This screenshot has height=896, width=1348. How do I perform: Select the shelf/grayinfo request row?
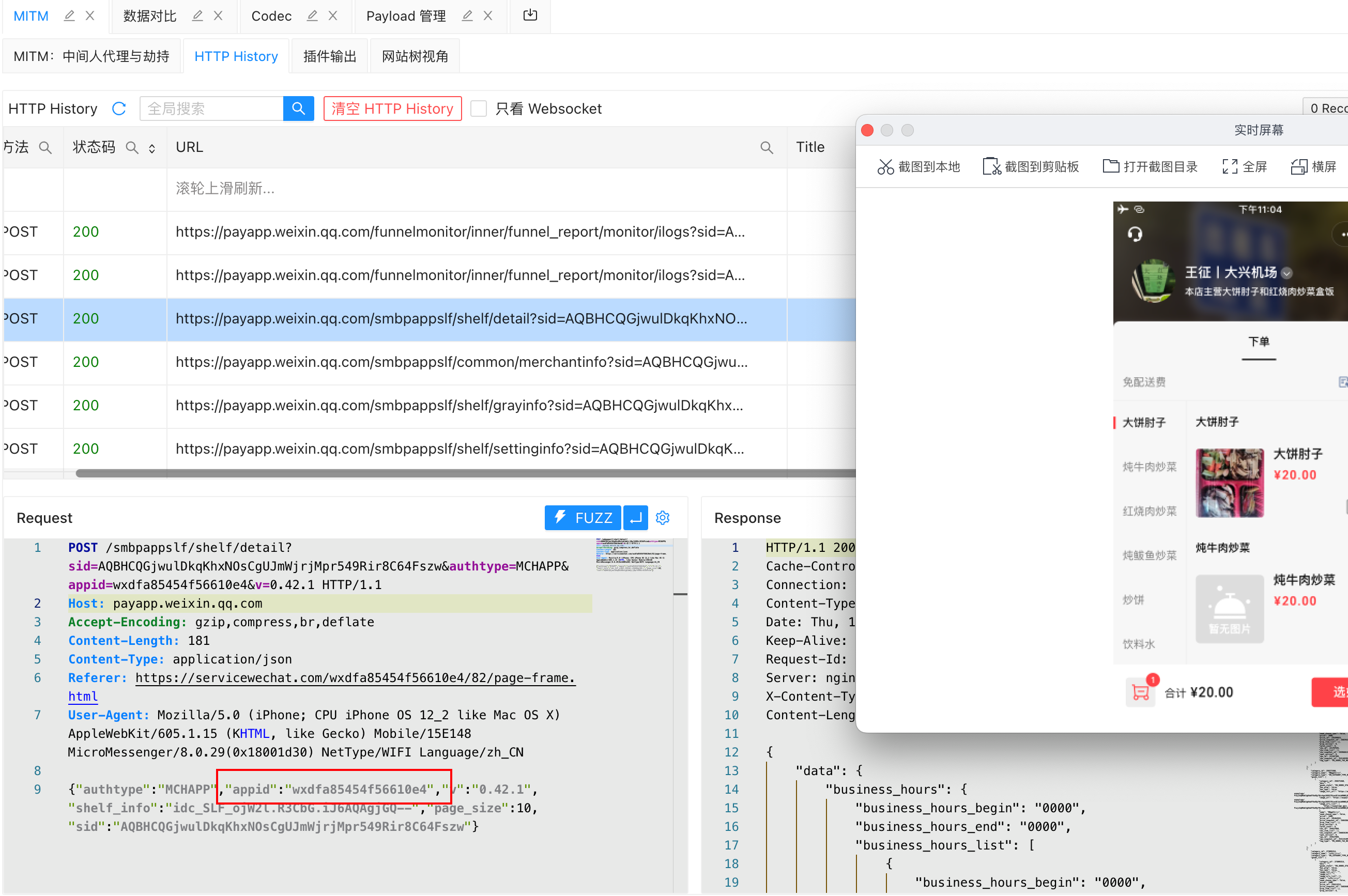tap(428, 406)
